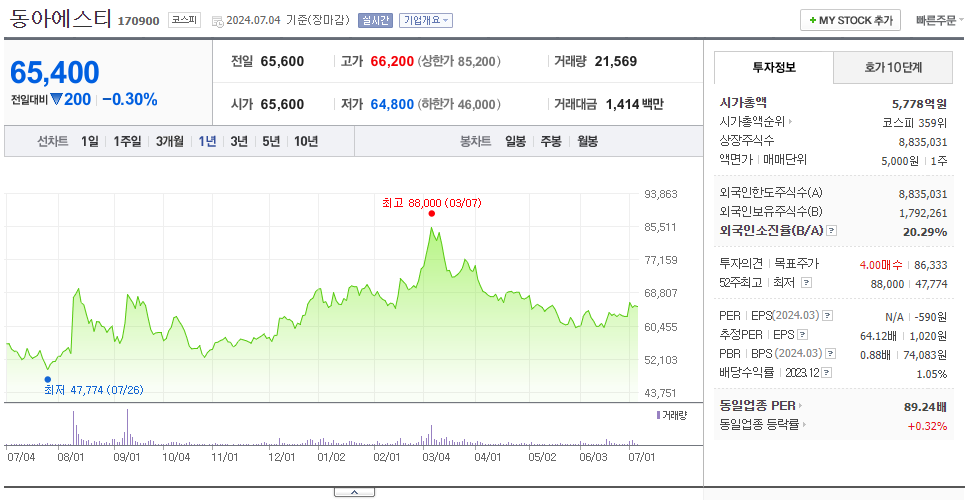The width and height of the screenshot is (968, 500).
Task: Open the 동일업종 등락률 link
Action: coord(763,425)
